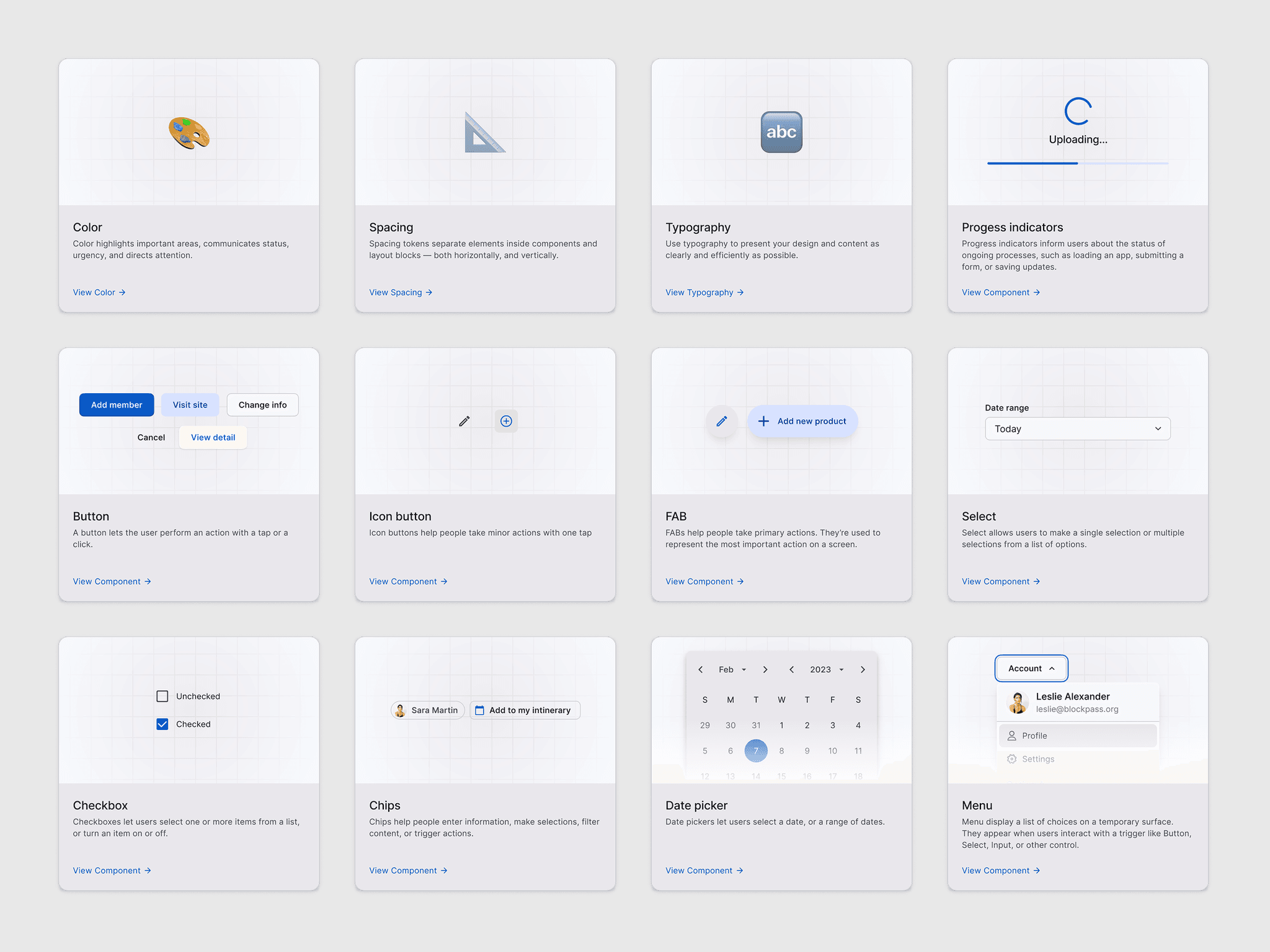1270x952 pixels.
Task: Select day 7 in the calendar
Action: point(756,750)
